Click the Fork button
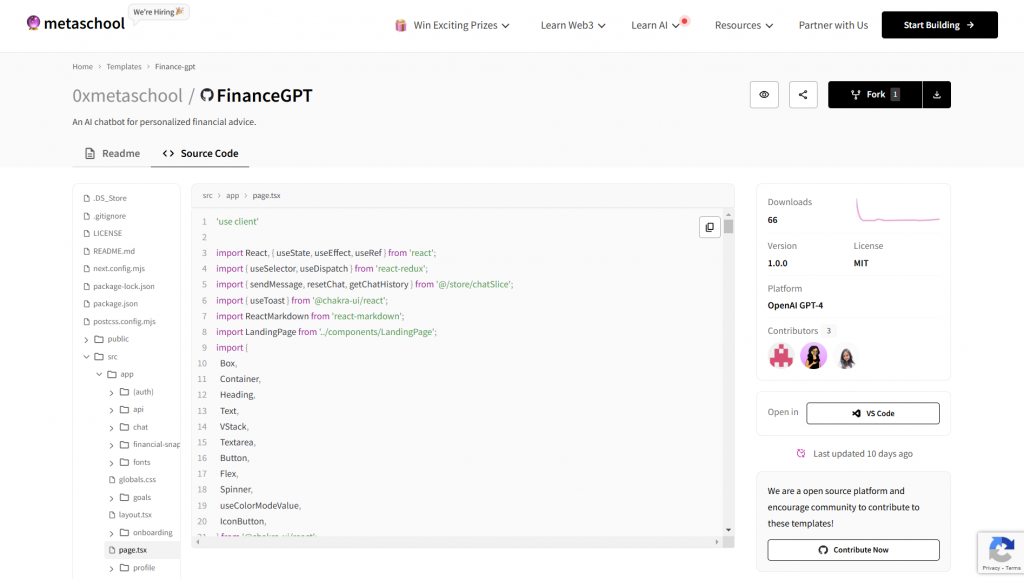Screen dimensions: 1024x579 coord(874,94)
